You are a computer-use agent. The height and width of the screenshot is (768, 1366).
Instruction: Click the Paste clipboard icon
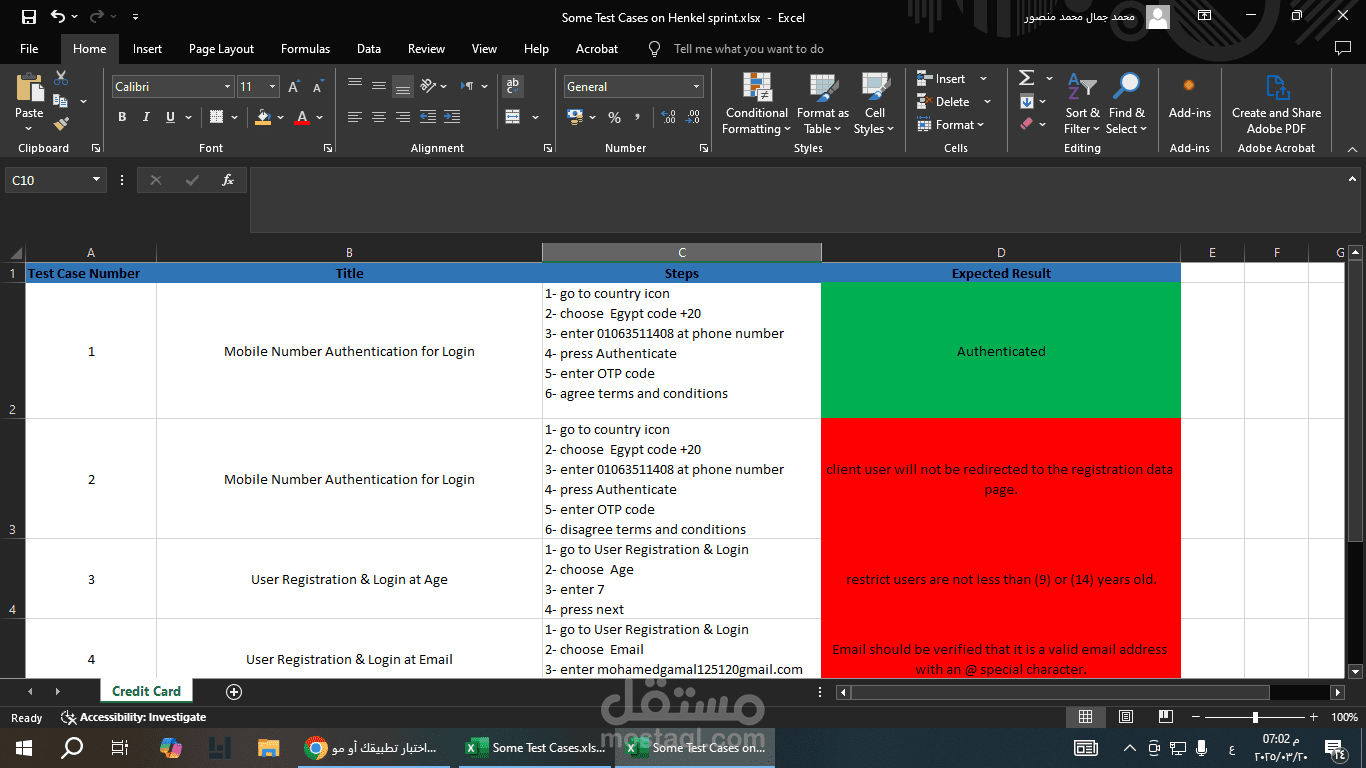click(x=29, y=88)
